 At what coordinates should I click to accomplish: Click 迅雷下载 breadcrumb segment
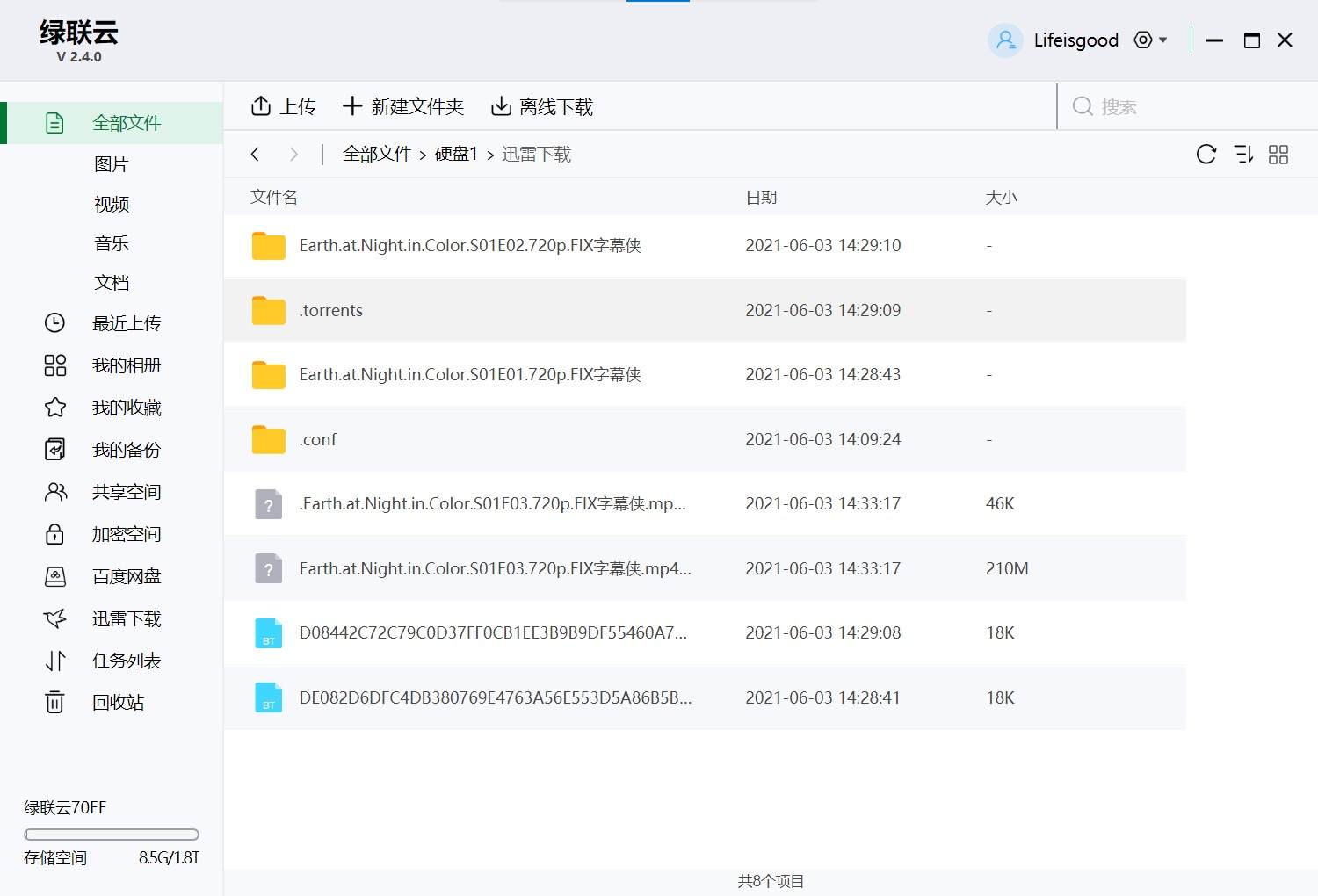[x=536, y=154]
